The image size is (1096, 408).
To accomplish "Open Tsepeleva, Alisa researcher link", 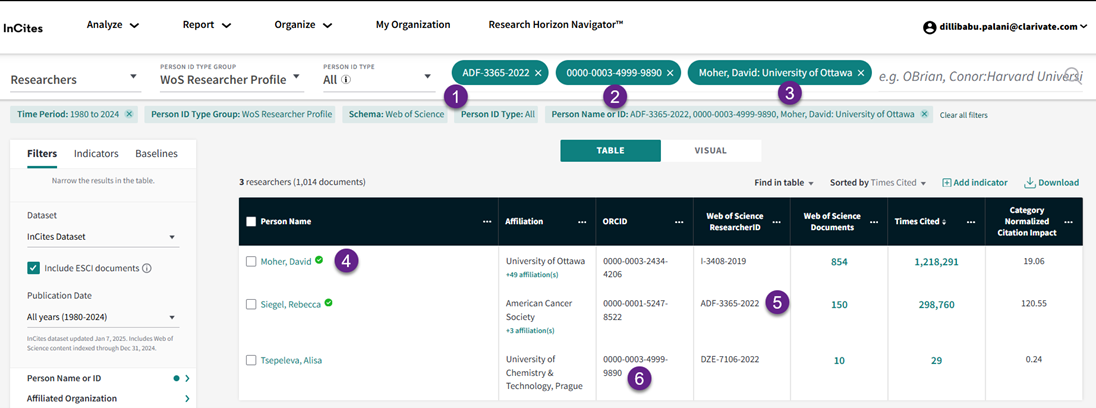I will [291, 360].
